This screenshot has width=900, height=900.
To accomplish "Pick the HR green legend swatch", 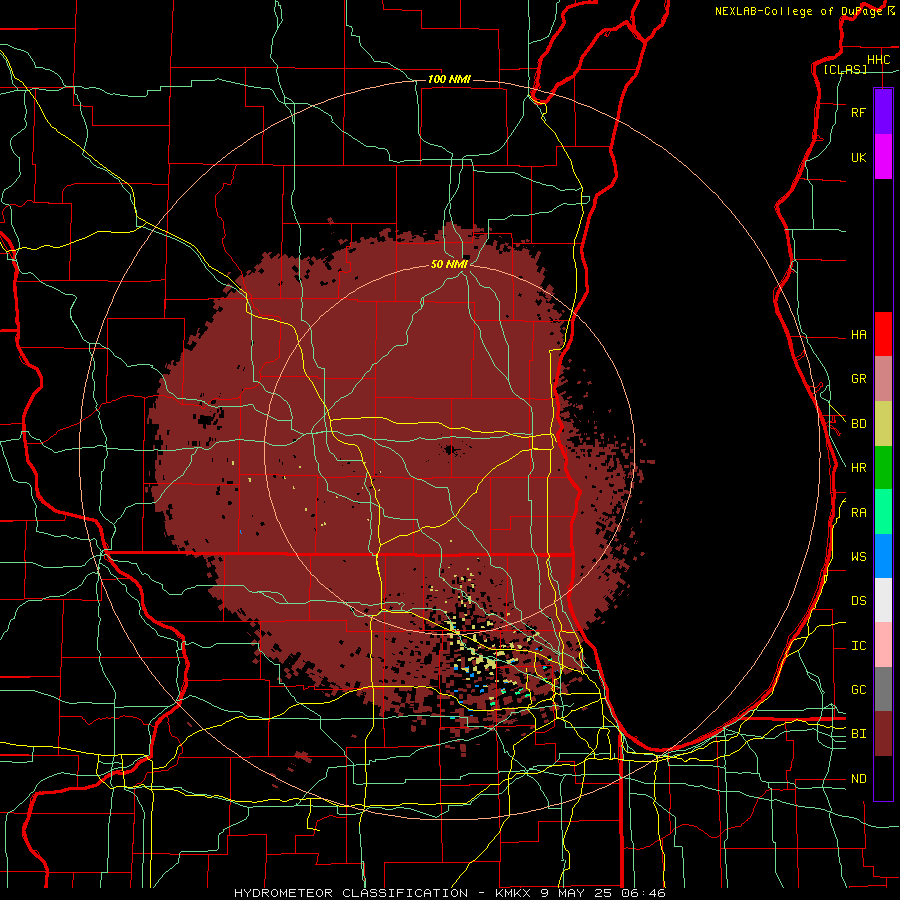I will (x=883, y=468).
